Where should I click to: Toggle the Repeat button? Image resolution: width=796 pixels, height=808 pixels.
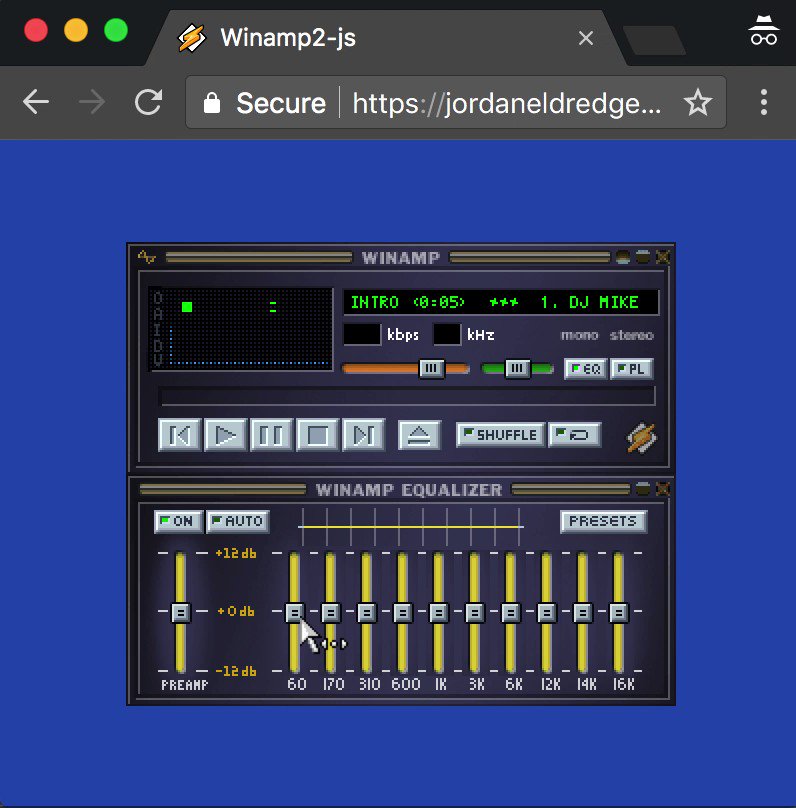(x=574, y=434)
